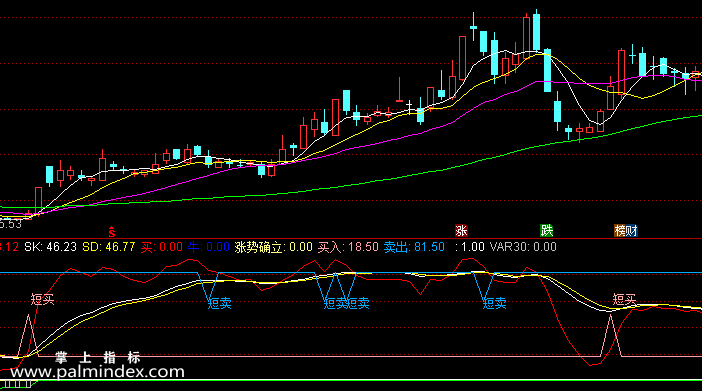Click the rightmost pink 短买 signal label
The height and width of the screenshot is (391, 702).
(x=624, y=299)
